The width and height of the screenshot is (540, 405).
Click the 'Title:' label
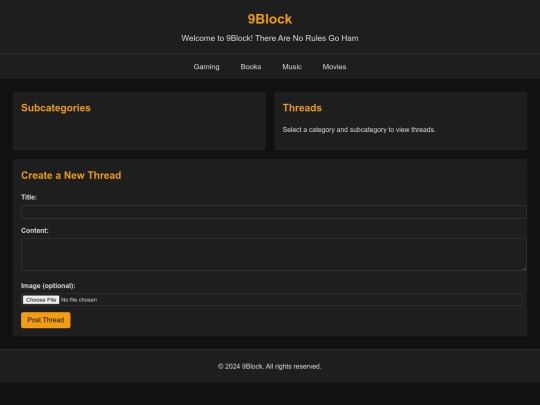point(29,197)
